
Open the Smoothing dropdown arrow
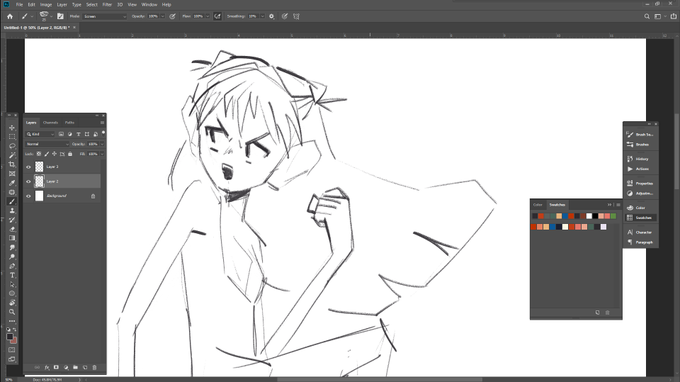tap(262, 16)
